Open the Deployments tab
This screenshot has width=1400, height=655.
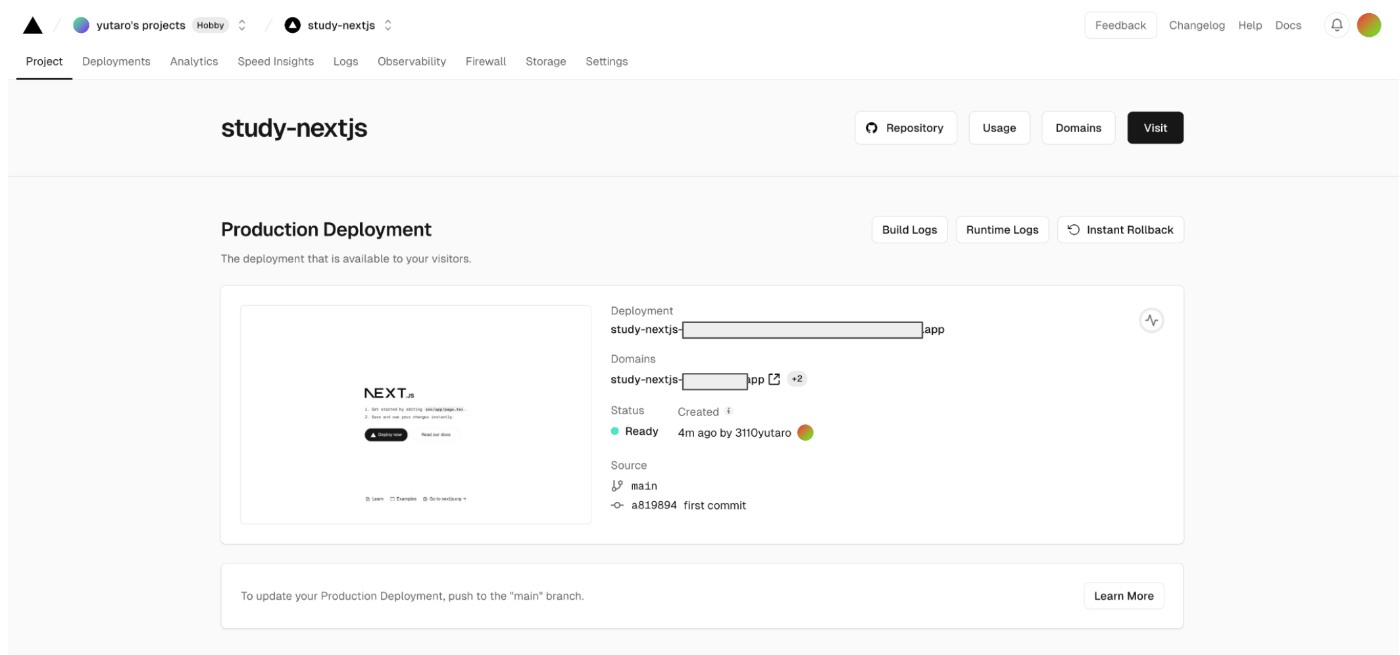tap(116, 61)
